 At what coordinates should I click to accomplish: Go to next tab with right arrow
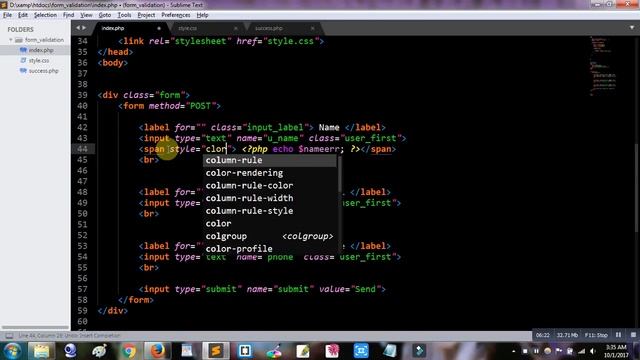[x=84, y=28]
